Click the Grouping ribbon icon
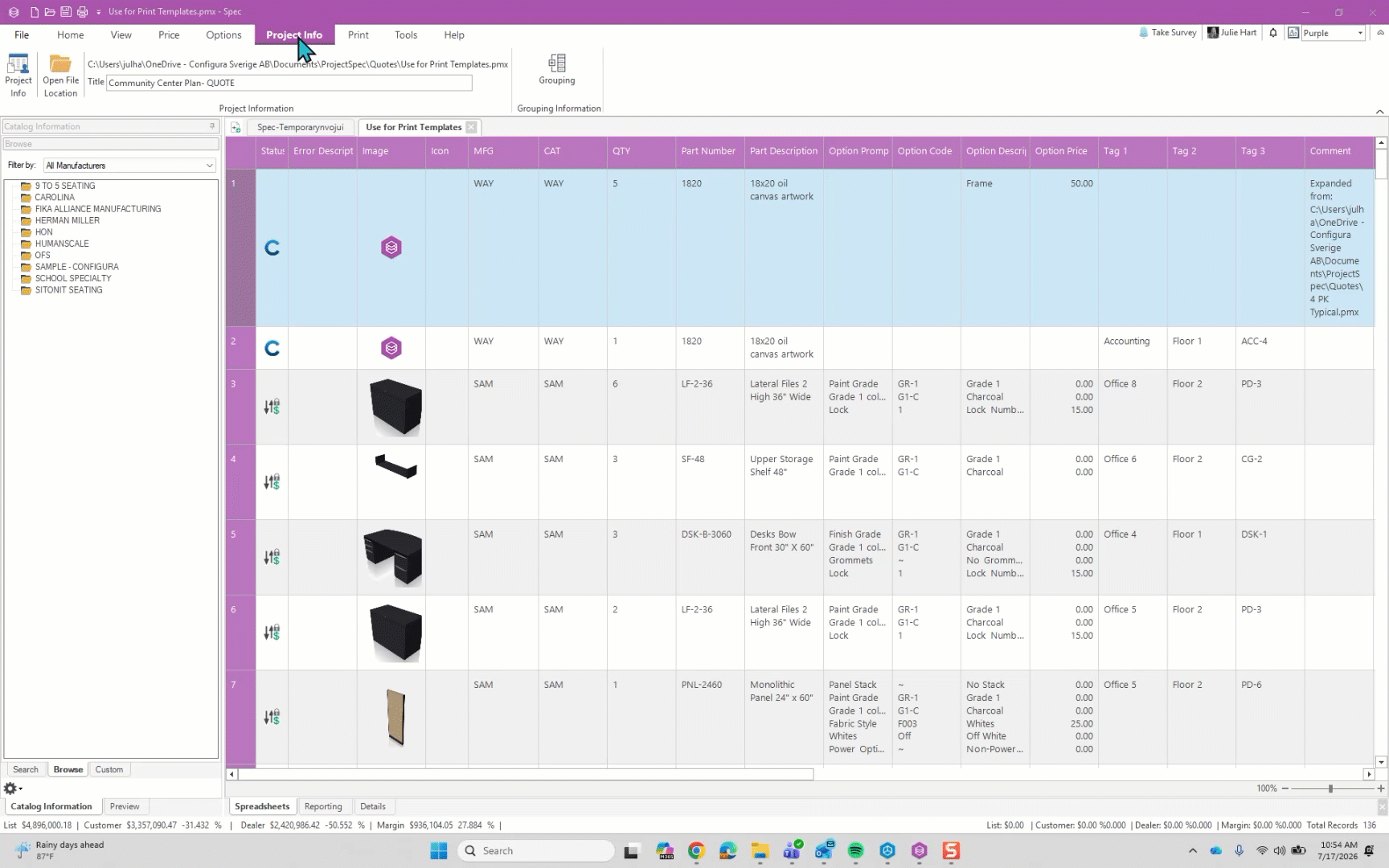This screenshot has height=868, width=1389. (557, 69)
